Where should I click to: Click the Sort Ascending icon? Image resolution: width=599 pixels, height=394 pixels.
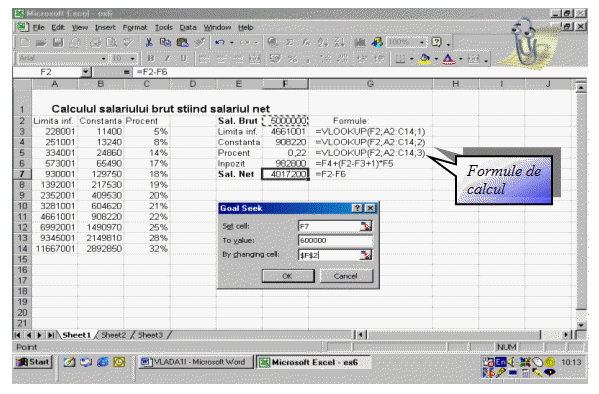pyautogui.click(x=323, y=42)
